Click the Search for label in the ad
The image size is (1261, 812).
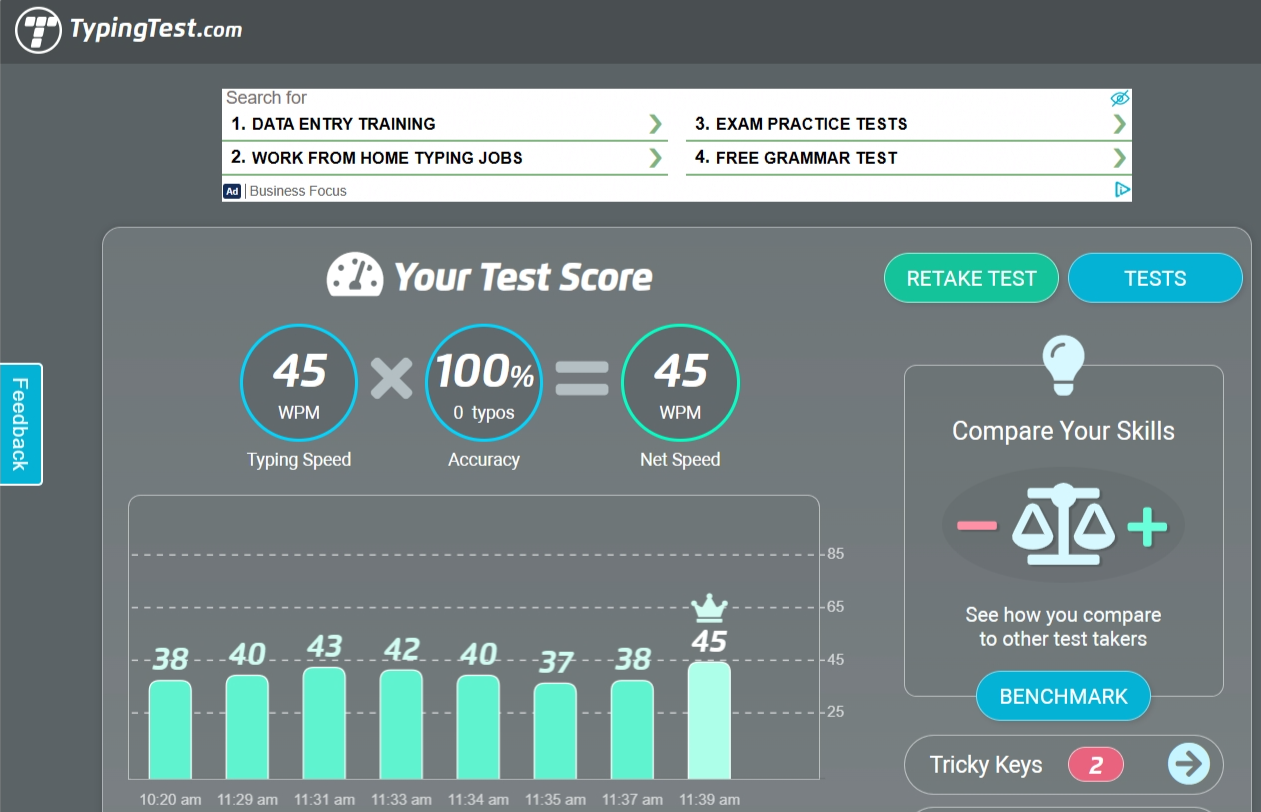[x=266, y=97]
